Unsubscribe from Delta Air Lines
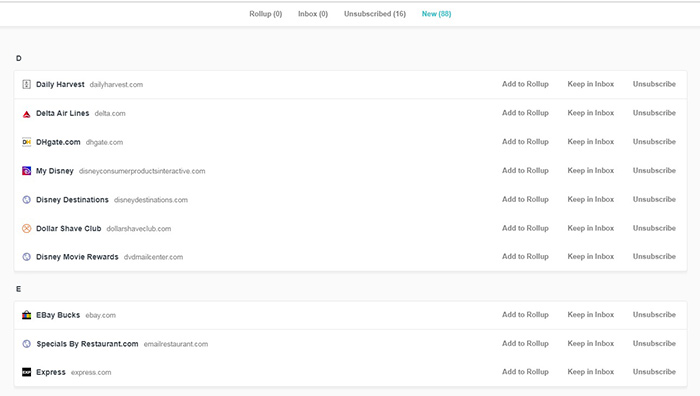Screen dimensions: 700x396 [x=654, y=113]
